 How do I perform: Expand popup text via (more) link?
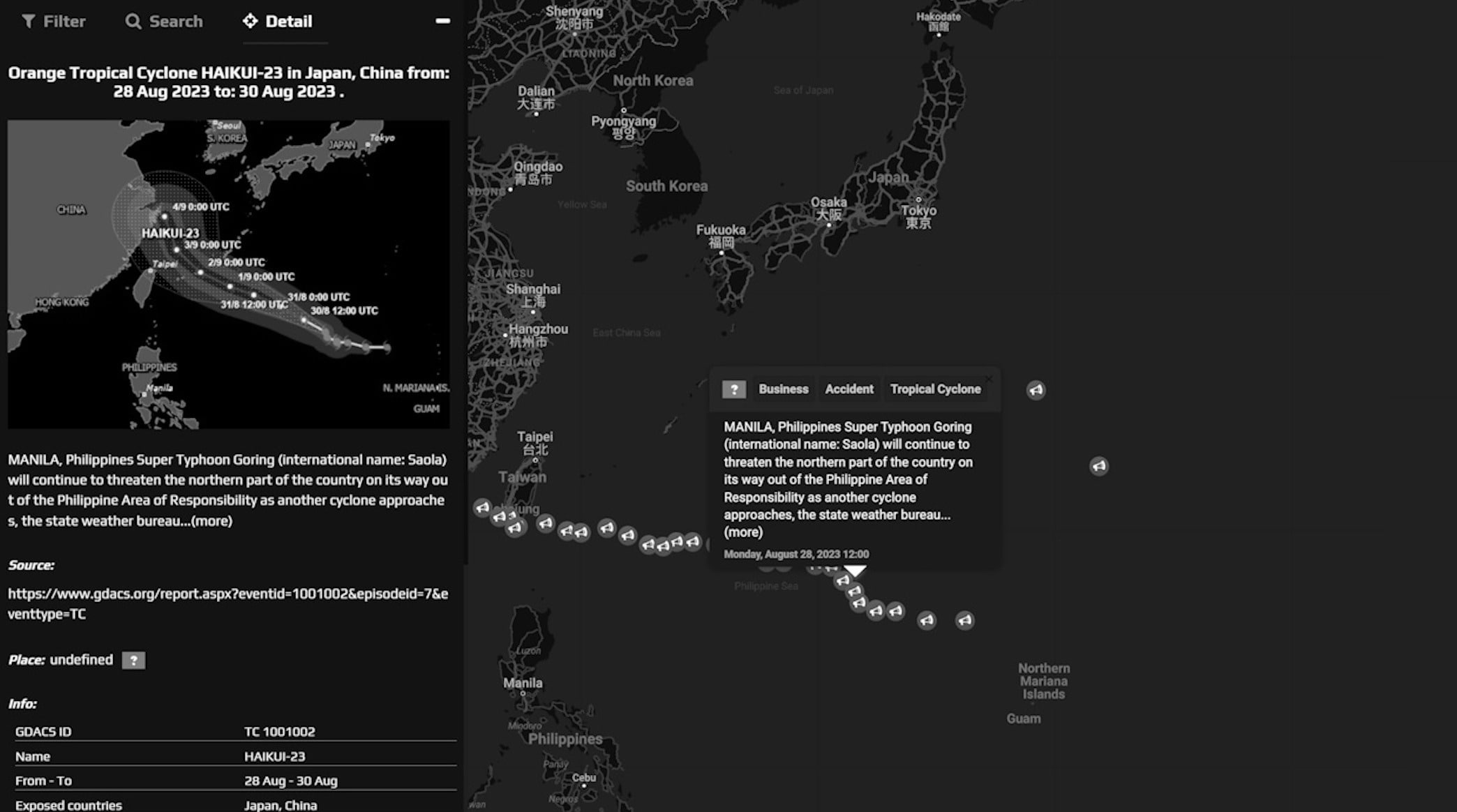click(743, 532)
